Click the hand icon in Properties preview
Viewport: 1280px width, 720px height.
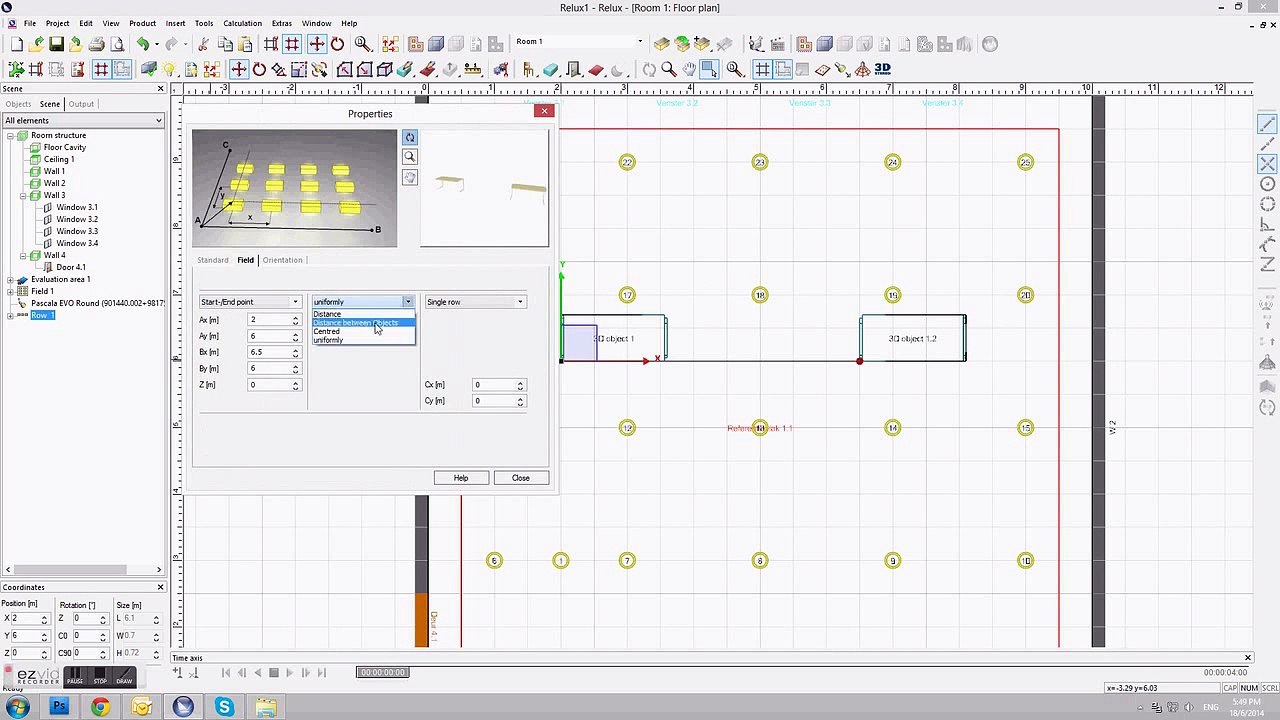[x=409, y=177]
